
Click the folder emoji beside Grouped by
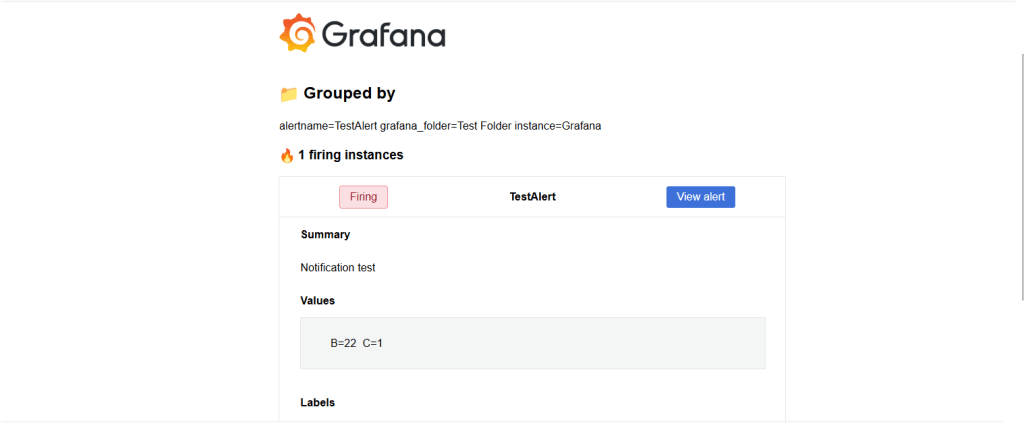[289, 94]
